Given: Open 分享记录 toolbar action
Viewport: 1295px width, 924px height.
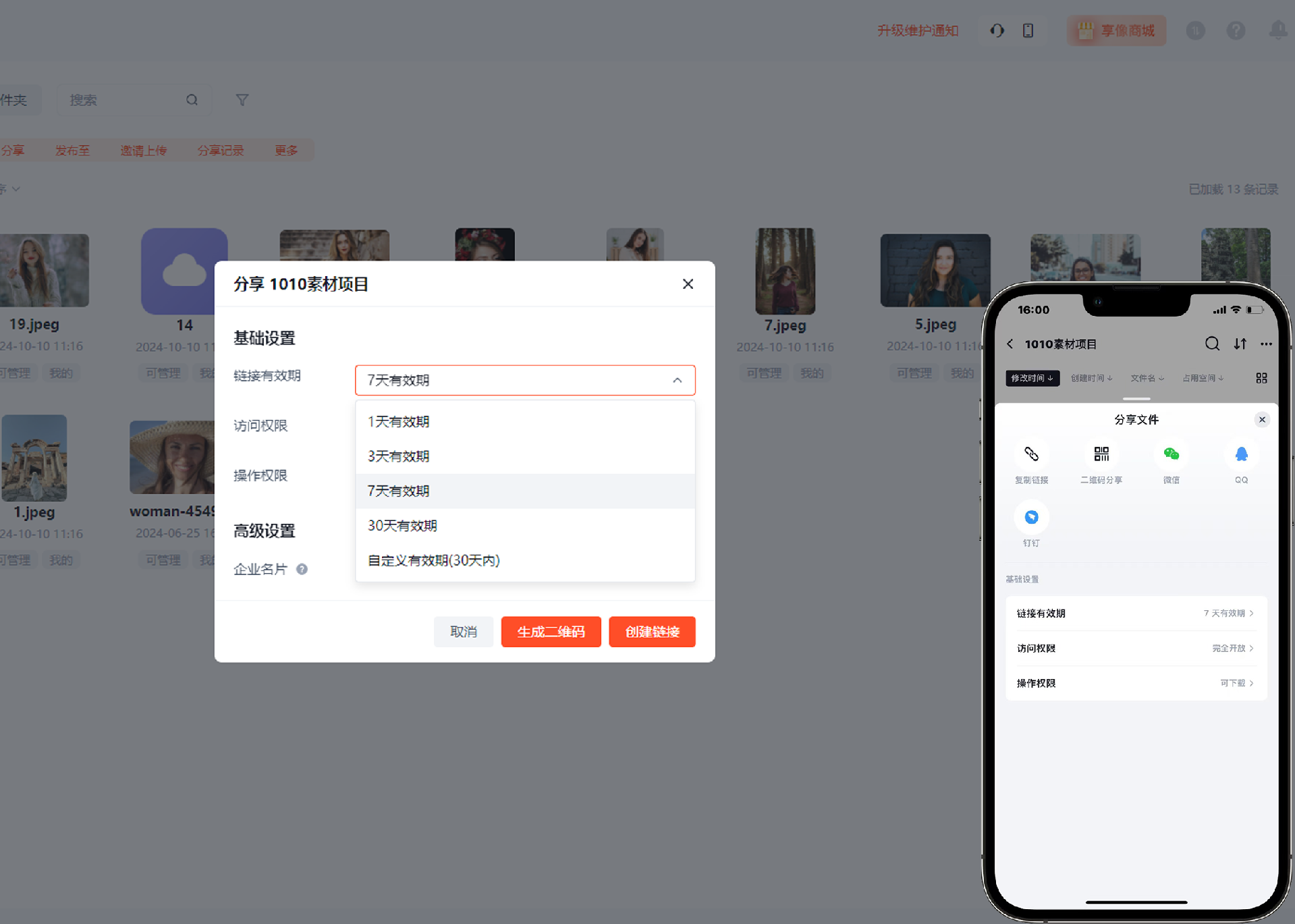Looking at the screenshot, I should tap(221, 151).
